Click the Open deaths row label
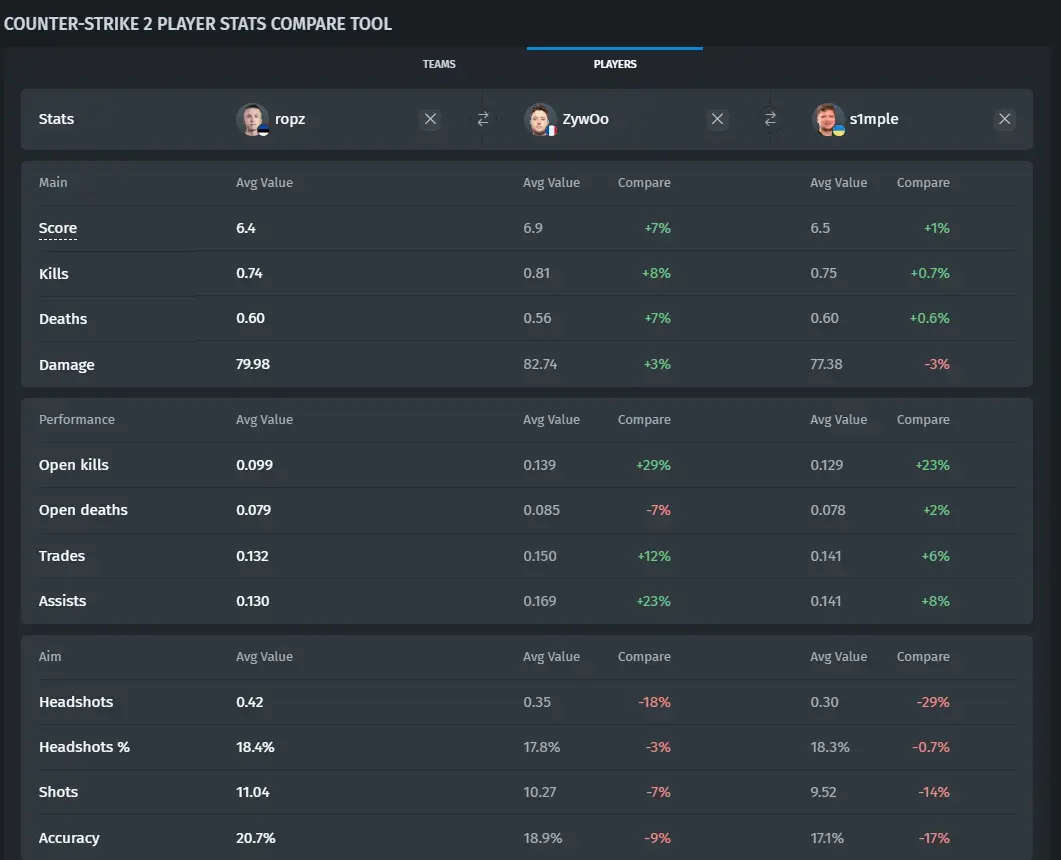 (x=83, y=510)
